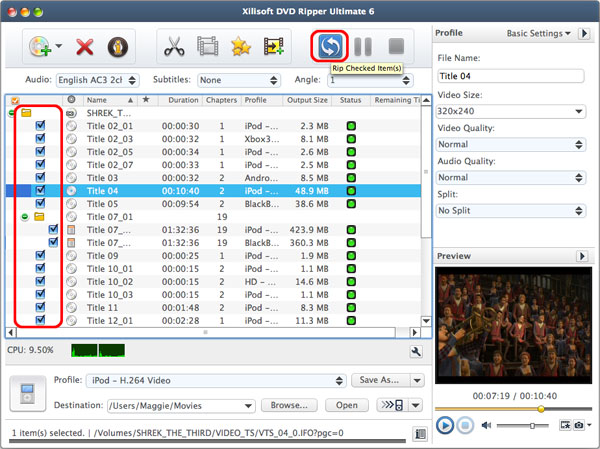
Task: Select the Title 12_01 row
Action: pyautogui.click(x=213, y=321)
